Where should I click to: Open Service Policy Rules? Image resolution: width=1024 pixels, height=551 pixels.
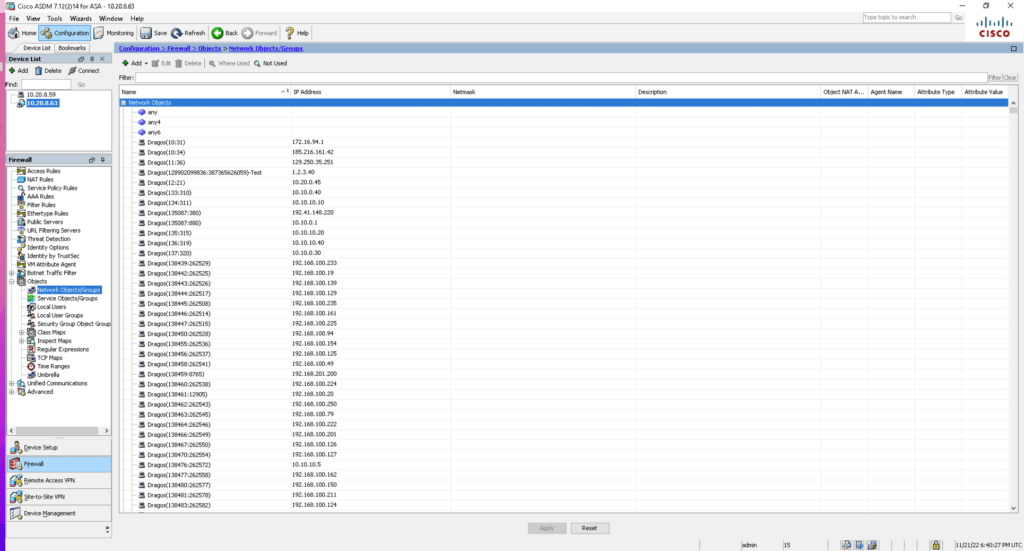tap(52, 188)
